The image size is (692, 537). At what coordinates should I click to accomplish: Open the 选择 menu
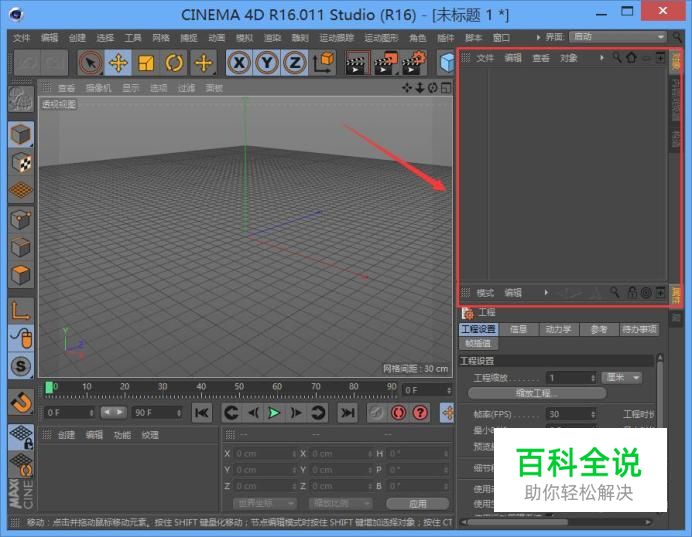point(105,38)
